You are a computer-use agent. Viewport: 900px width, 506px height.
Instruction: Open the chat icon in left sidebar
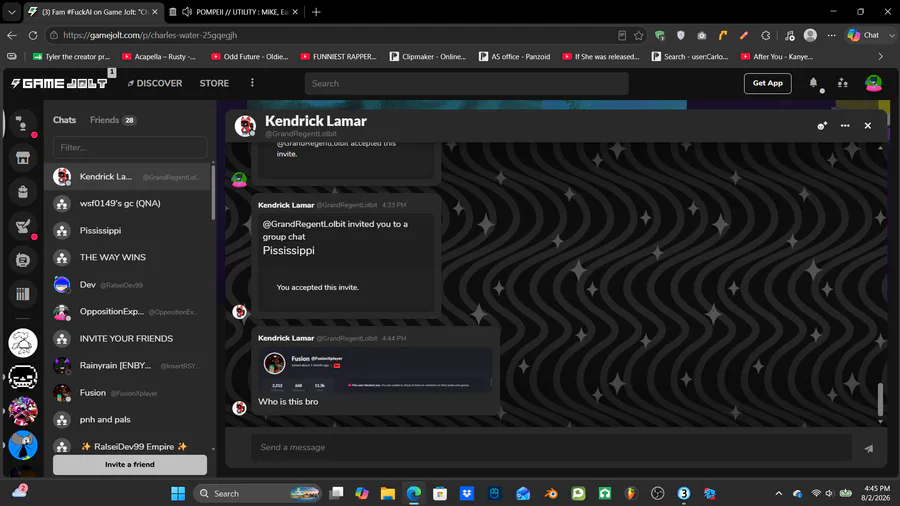22,124
